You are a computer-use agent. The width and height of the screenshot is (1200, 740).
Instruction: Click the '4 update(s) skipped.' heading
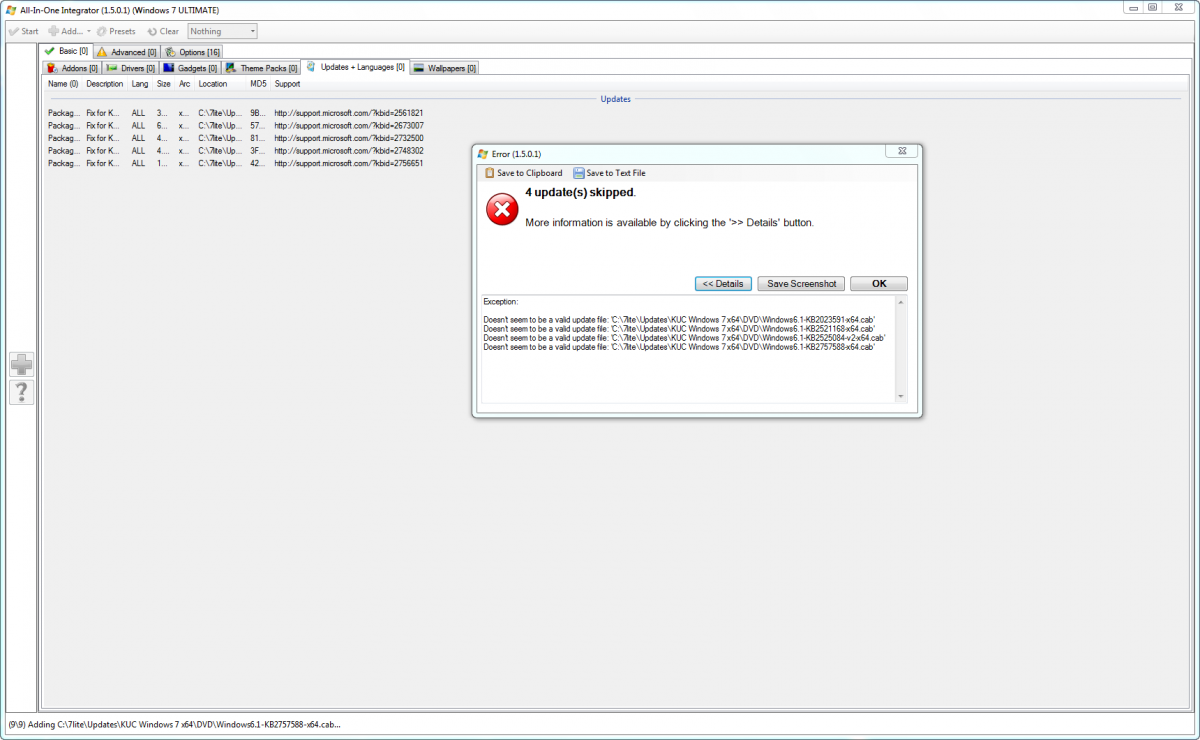click(580, 192)
